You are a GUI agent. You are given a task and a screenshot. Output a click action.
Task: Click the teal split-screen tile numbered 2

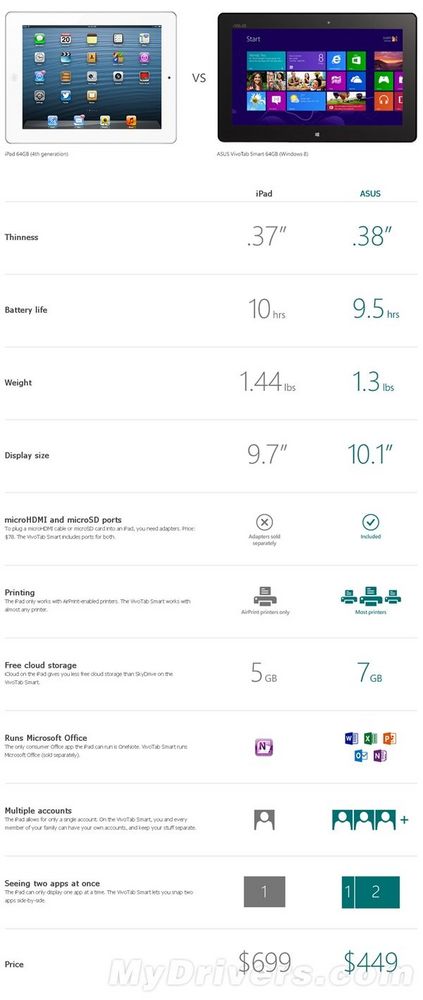tap(377, 892)
